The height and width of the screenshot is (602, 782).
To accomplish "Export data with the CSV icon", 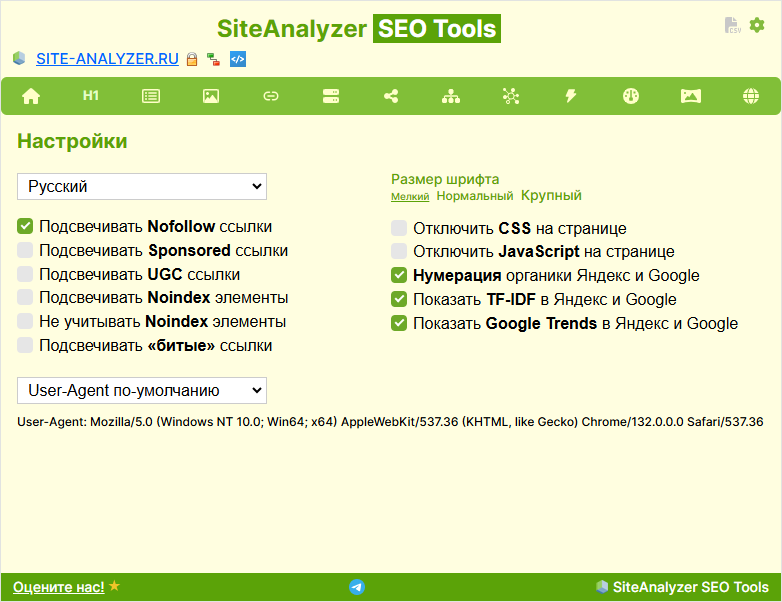I will pyautogui.click(x=733, y=25).
